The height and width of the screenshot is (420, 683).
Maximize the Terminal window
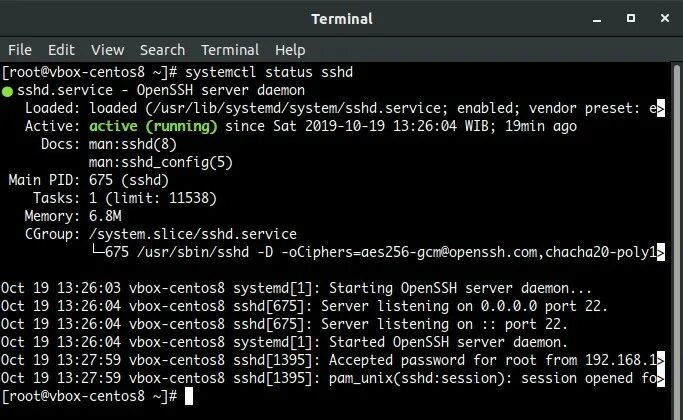click(x=631, y=18)
